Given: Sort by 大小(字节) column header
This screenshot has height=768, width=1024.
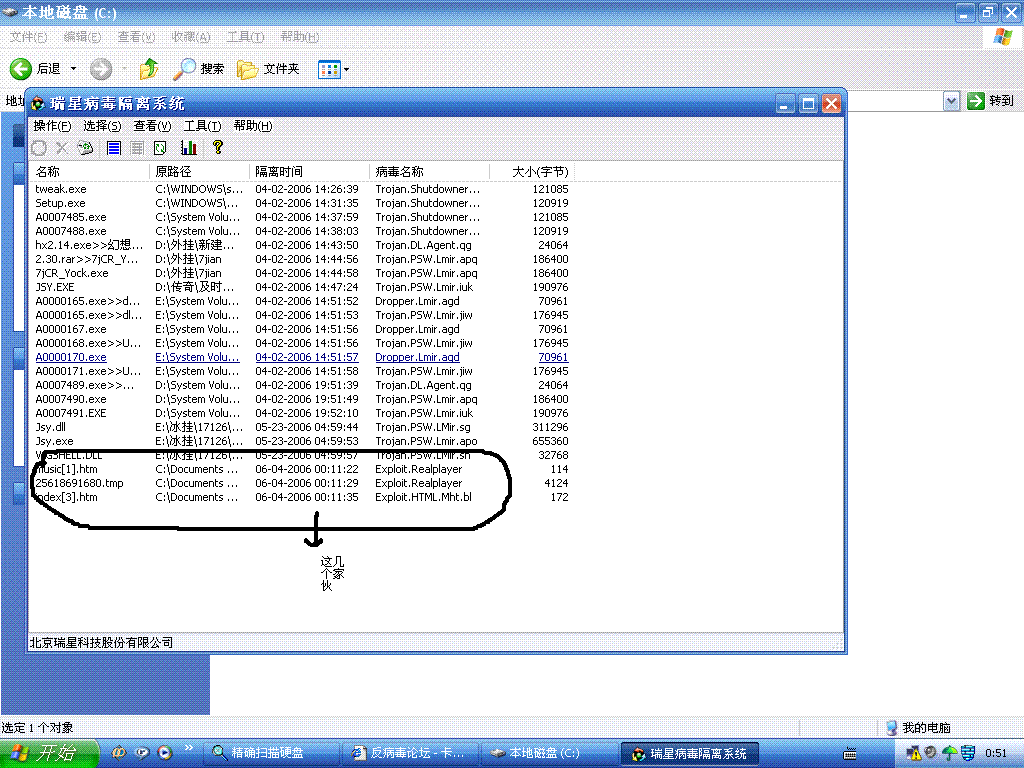Looking at the screenshot, I should click(532, 171).
